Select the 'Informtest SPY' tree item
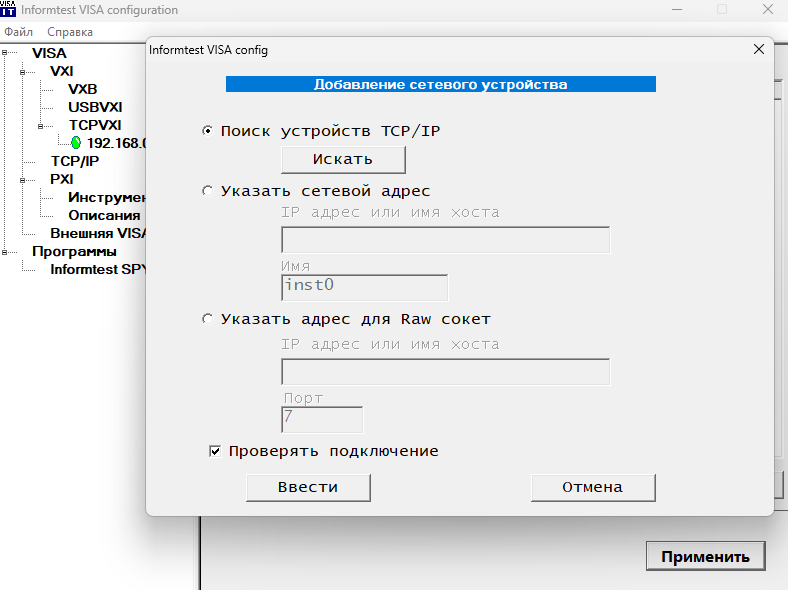The width and height of the screenshot is (788, 590). 98,269
